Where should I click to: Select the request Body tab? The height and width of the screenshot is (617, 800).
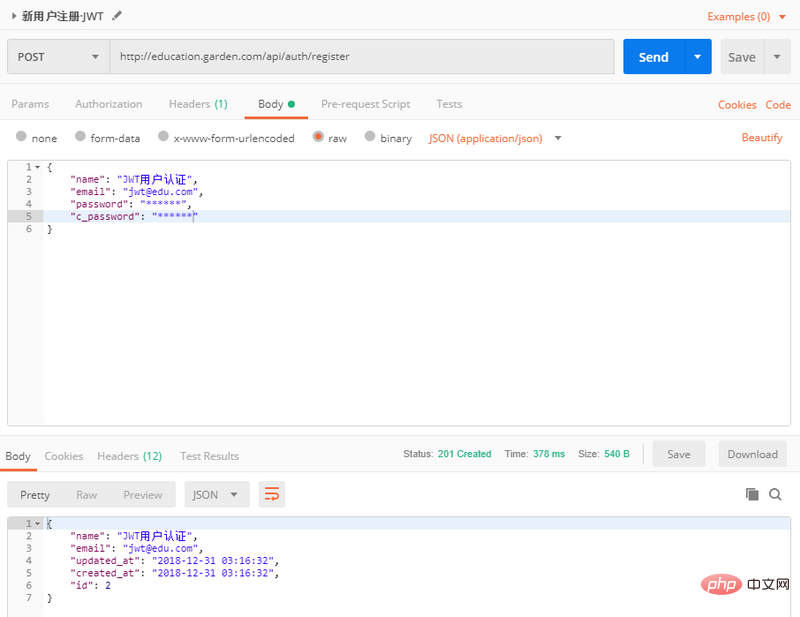[276, 104]
